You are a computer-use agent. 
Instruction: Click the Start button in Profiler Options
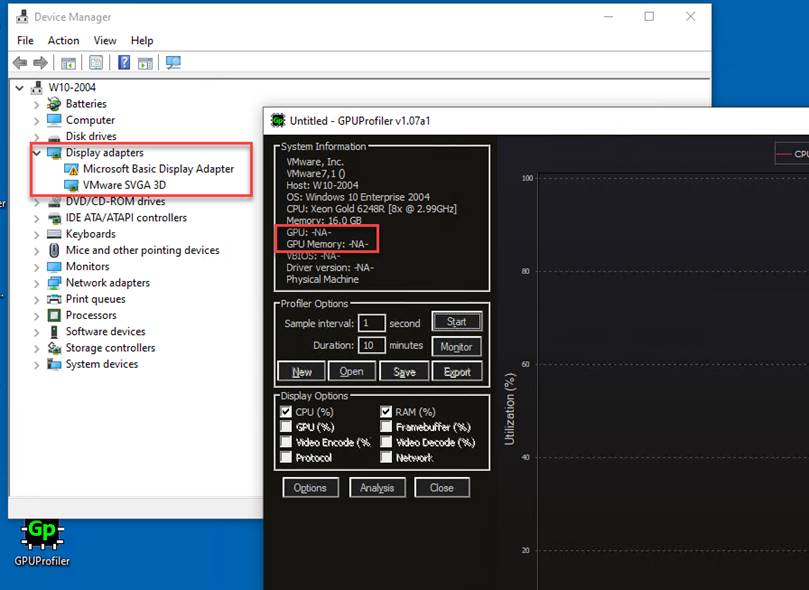tap(457, 322)
